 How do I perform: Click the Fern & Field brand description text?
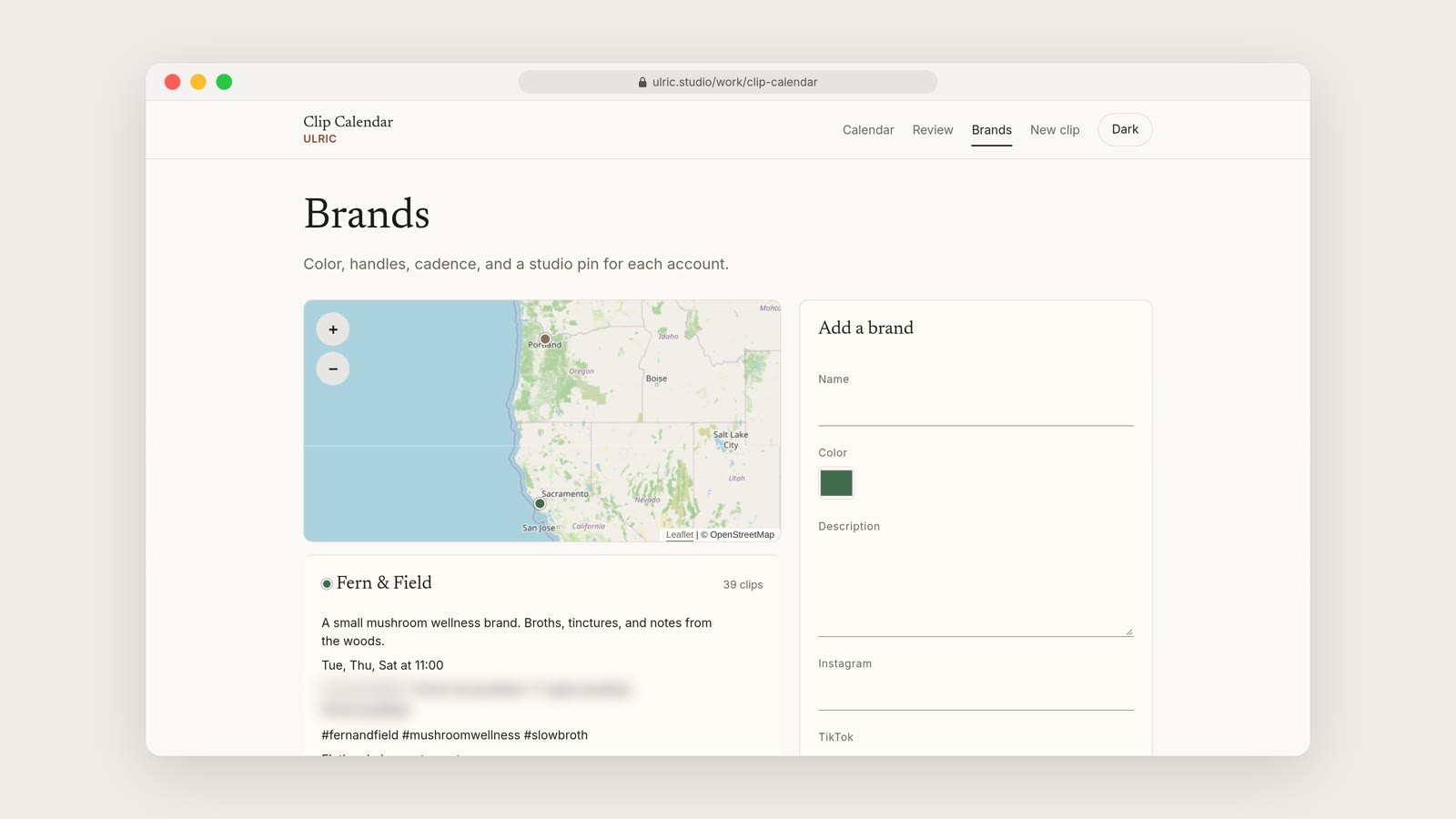(x=516, y=632)
